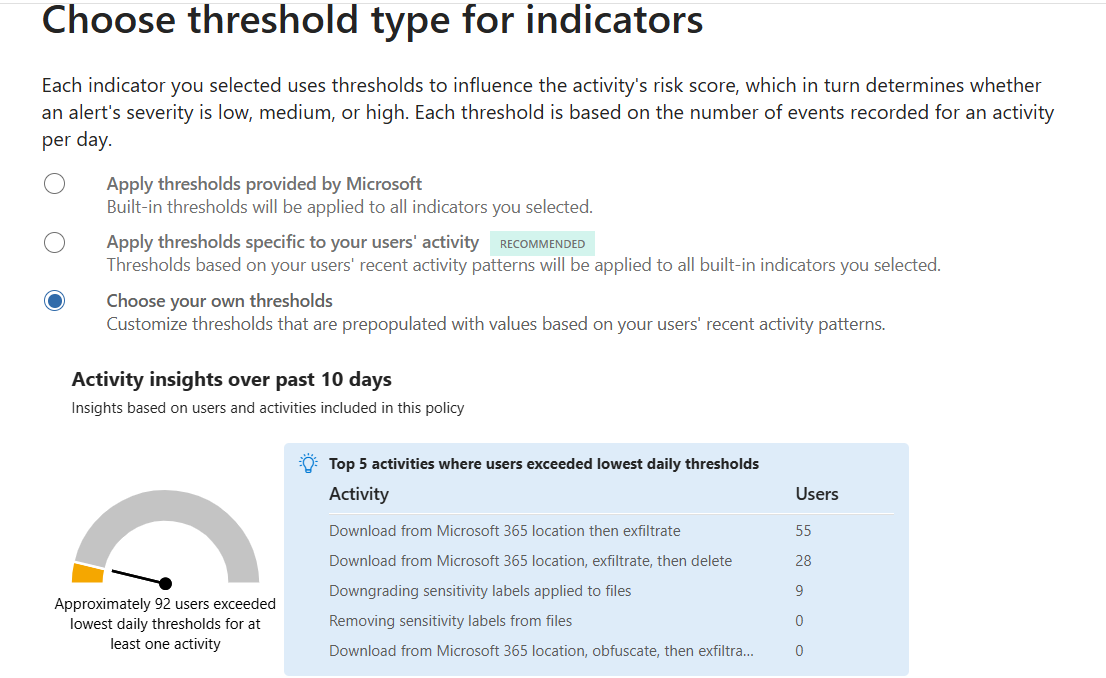Click Download from Microsoft 365 location then exfiltrate
This screenshot has width=1106, height=678.
504,531
